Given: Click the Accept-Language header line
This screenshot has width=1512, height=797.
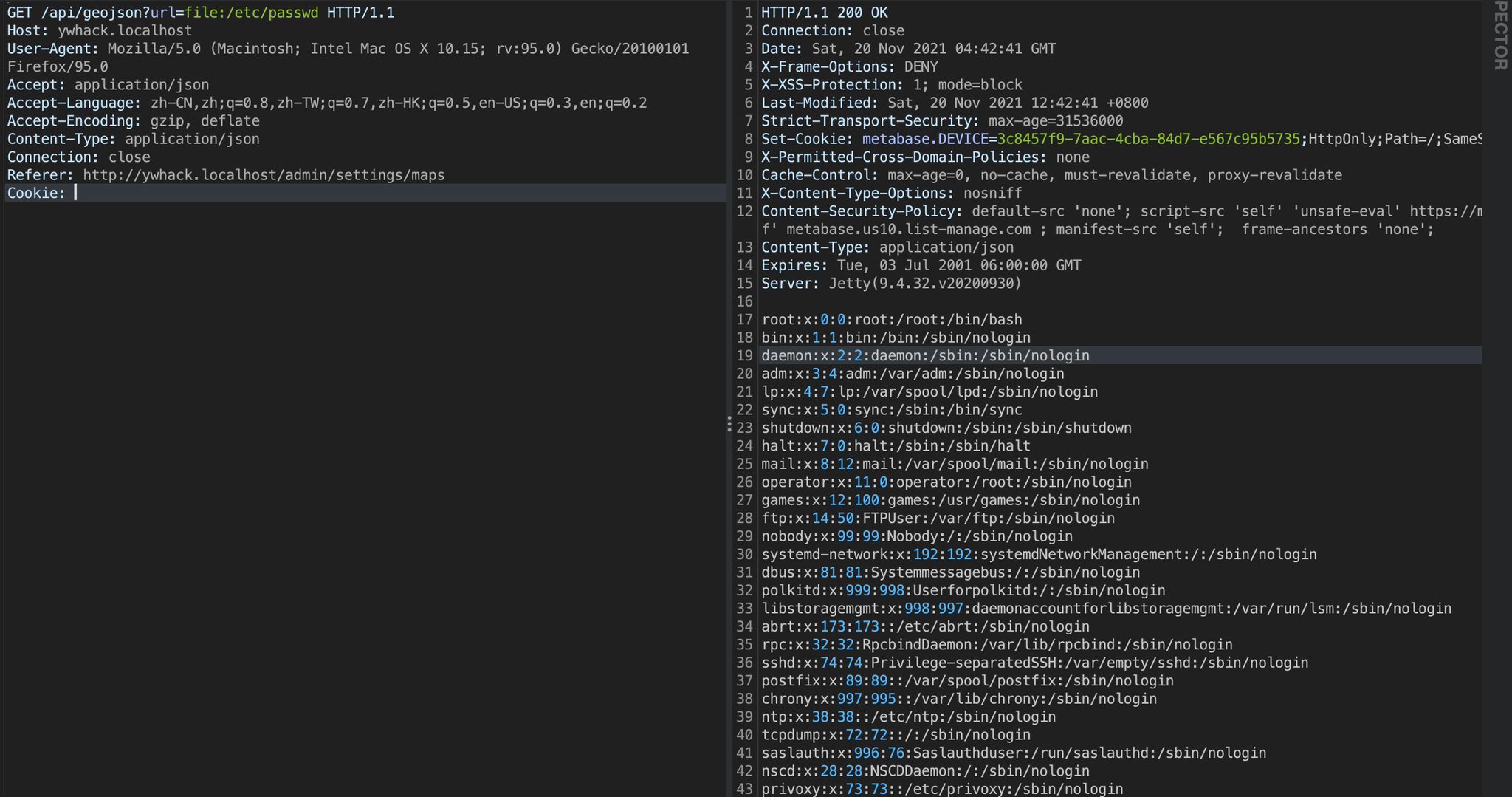Looking at the screenshot, I should (327, 103).
